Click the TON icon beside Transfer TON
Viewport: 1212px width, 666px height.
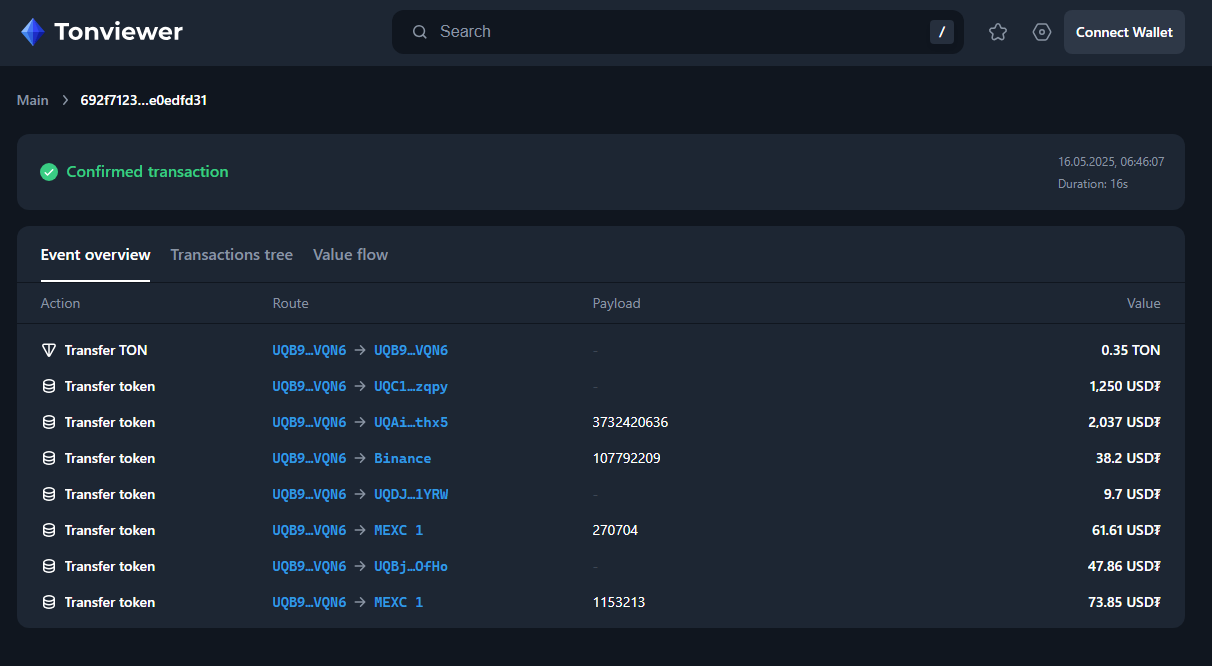click(x=49, y=350)
